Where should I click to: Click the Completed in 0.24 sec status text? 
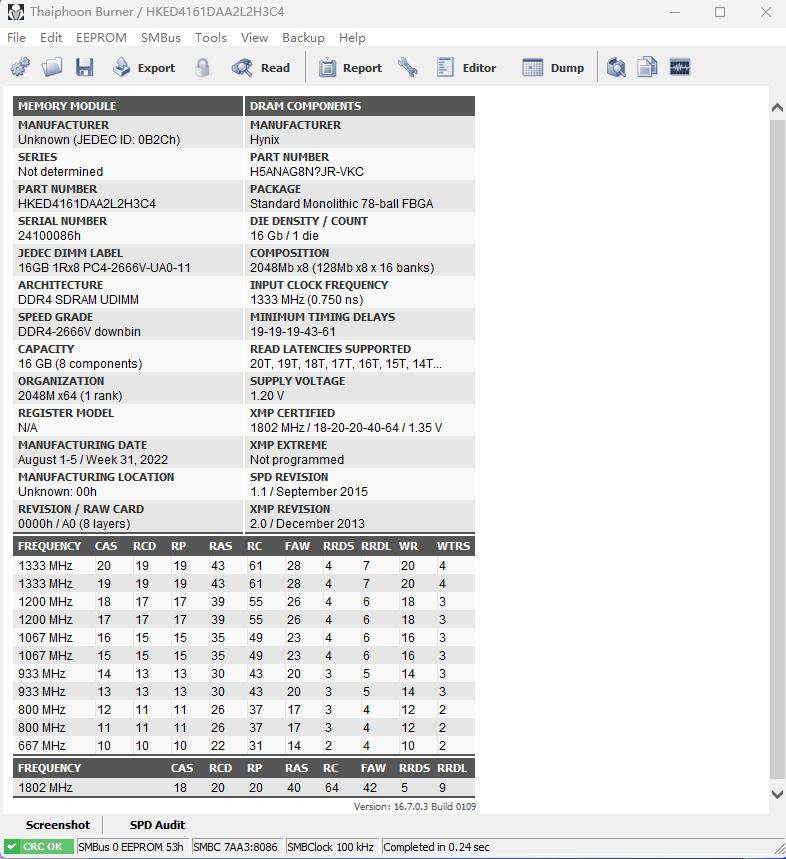click(437, 847)
